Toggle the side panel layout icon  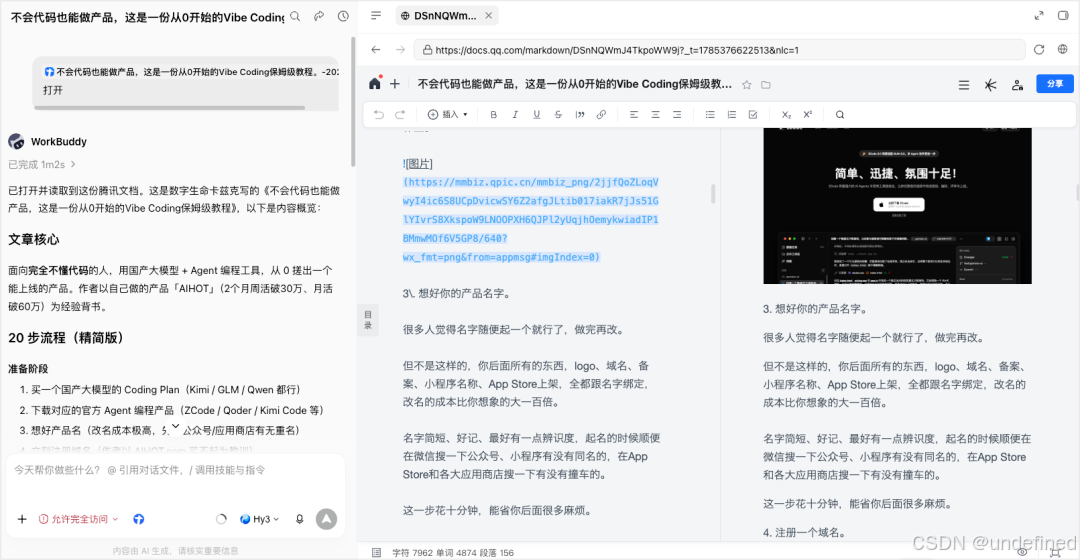click(1063, 15)
